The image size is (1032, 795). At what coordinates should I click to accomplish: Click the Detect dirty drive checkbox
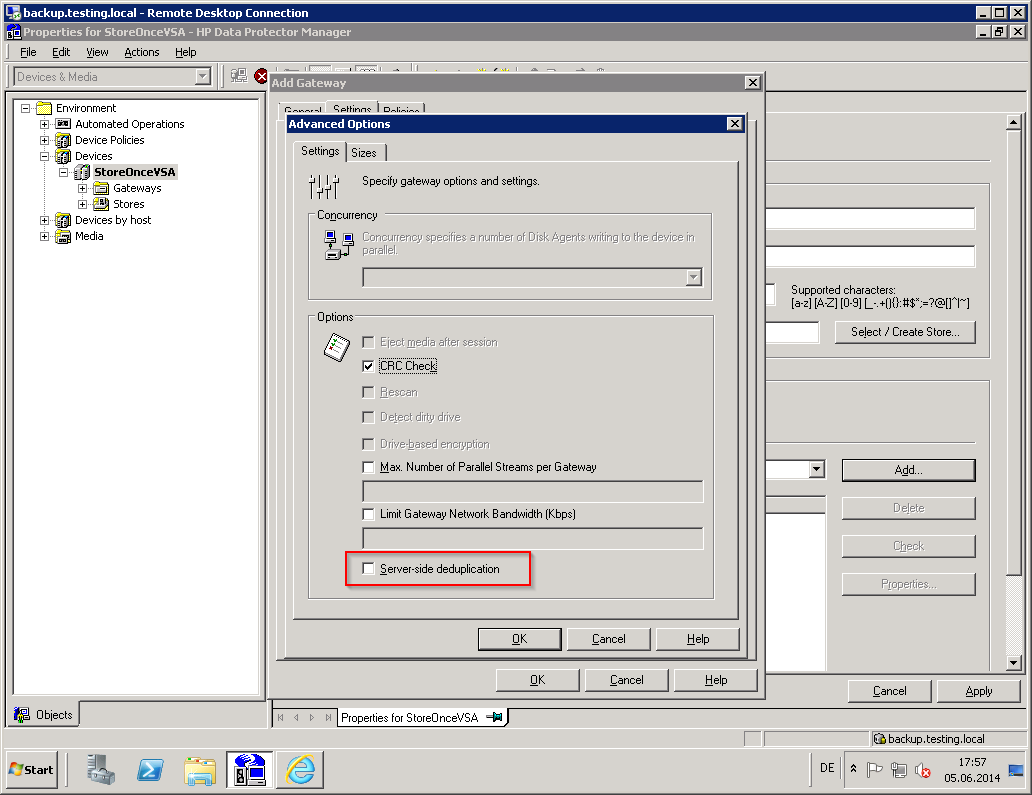pos(369,417)
